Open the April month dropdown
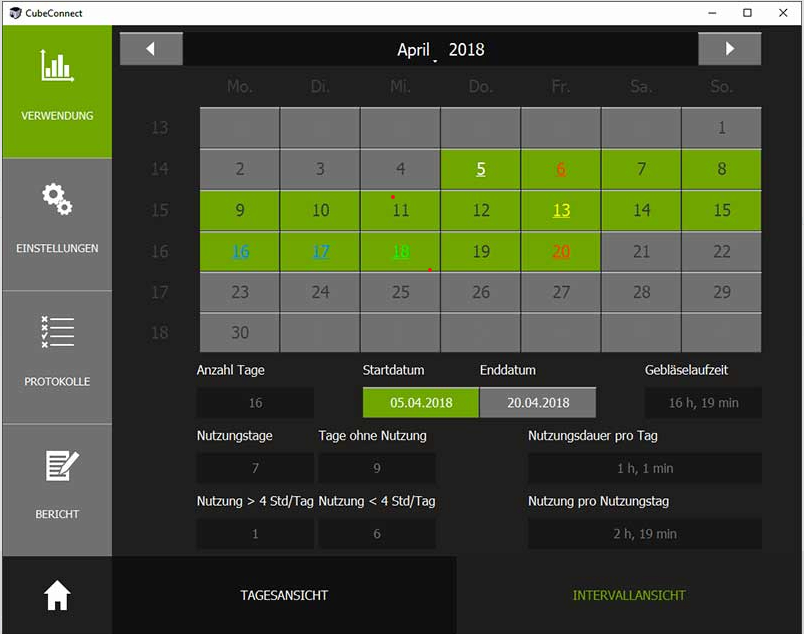Image resolution: width=804 pixels, height=634 pixels. pos(414,50)
